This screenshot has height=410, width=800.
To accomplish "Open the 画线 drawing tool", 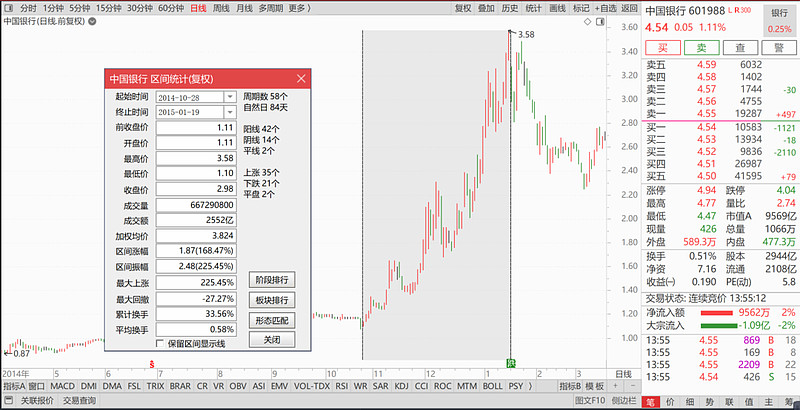I will (557, 8).
